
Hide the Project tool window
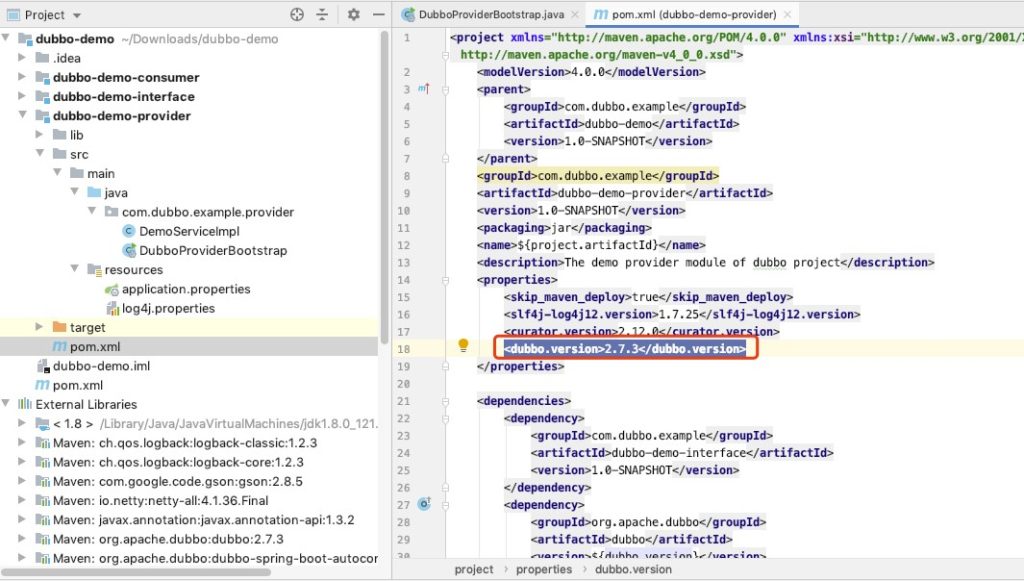coord(378,14)
